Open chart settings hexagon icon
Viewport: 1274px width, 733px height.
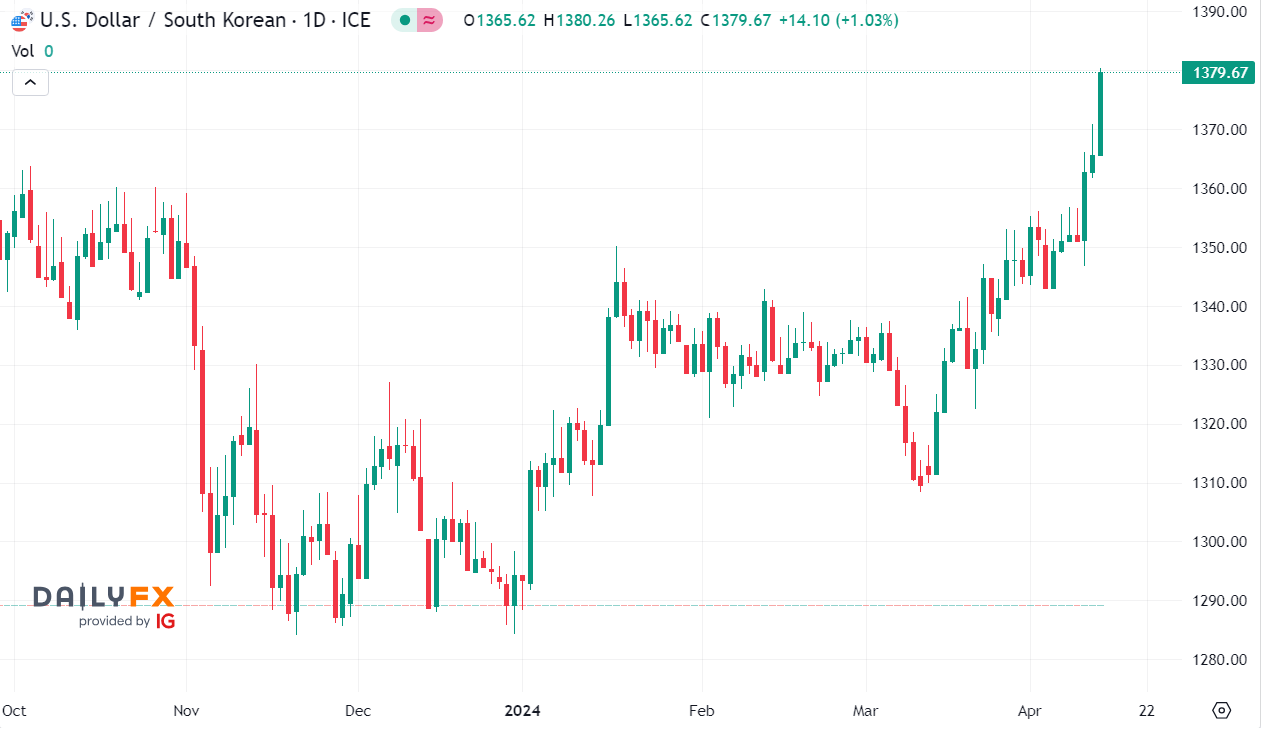click(x=1221, y=711)
